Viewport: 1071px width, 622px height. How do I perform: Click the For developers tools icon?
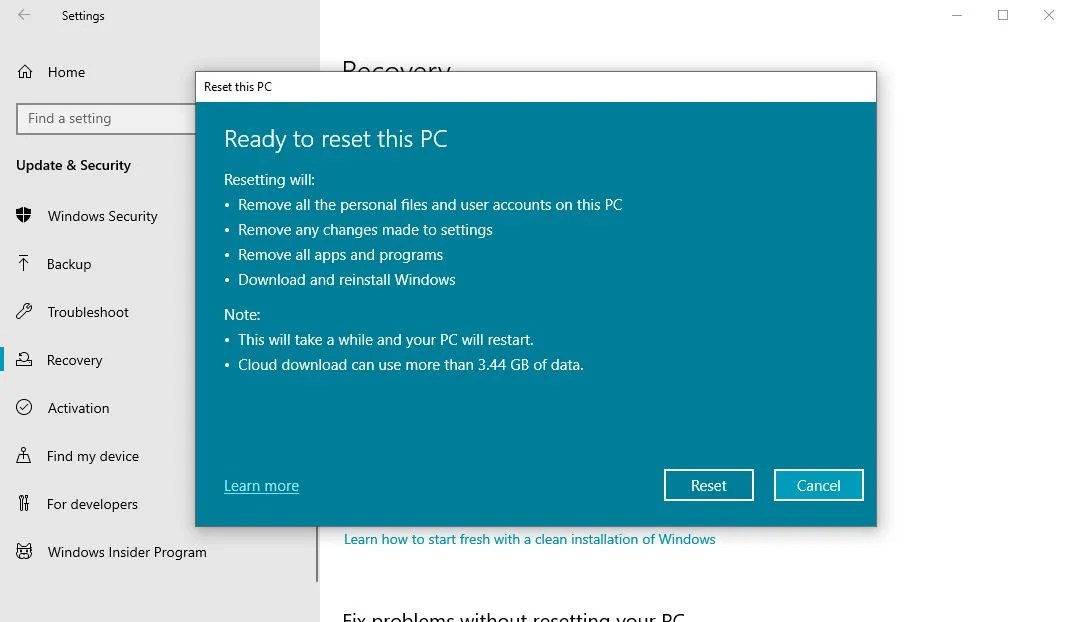click(x=24, y=503)
